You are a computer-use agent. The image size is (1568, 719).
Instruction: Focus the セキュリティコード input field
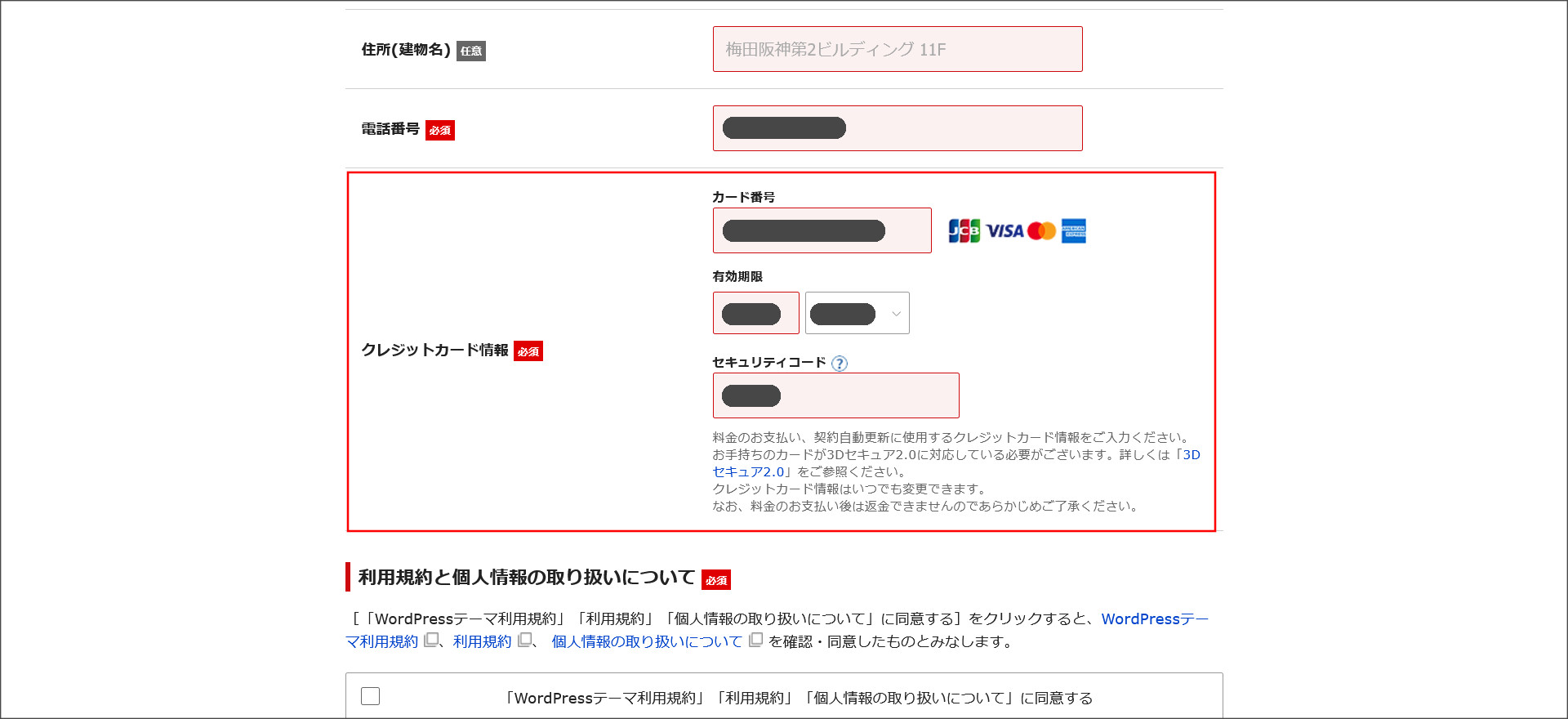pos(835,396)
